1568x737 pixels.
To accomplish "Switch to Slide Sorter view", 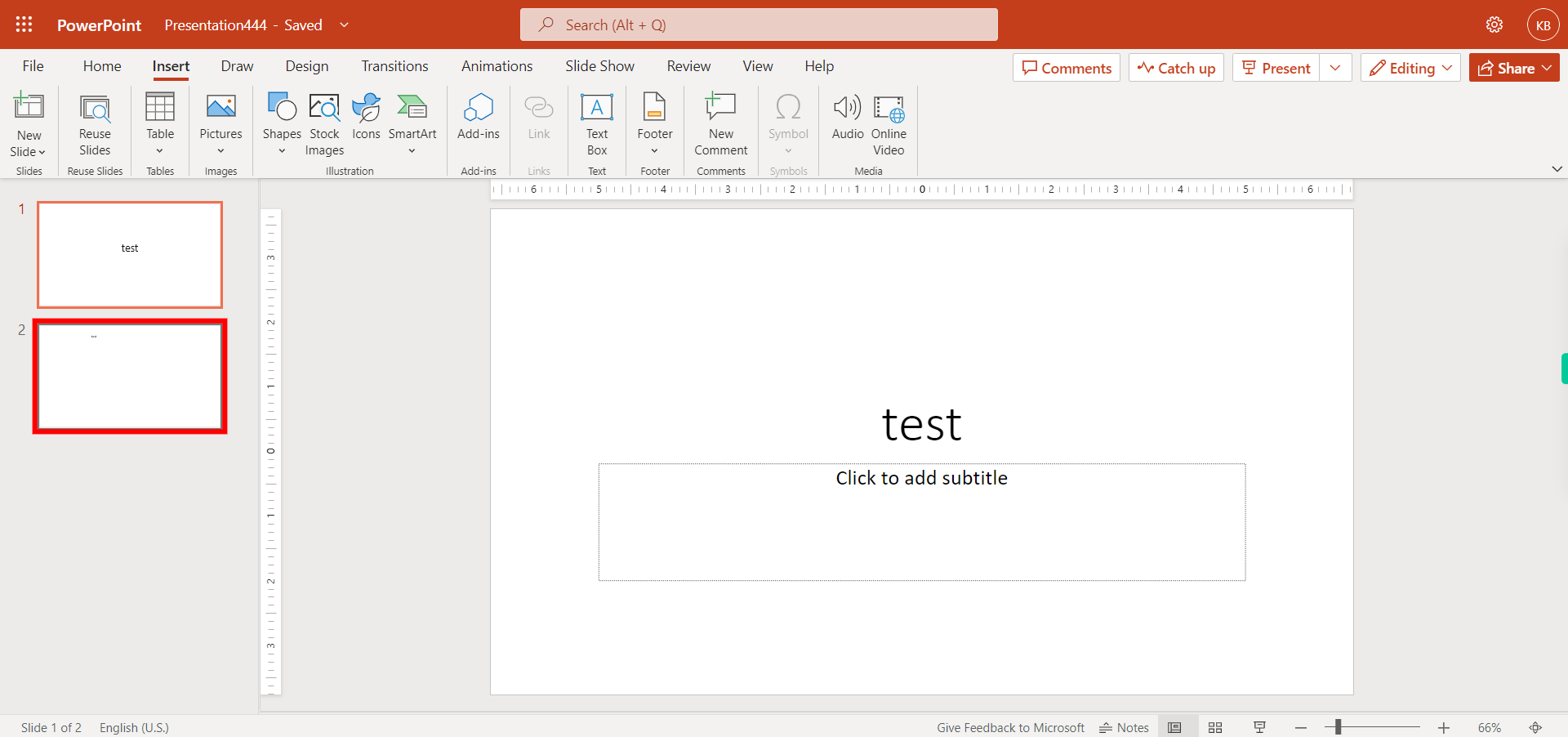I will (x=1215, y=727).
